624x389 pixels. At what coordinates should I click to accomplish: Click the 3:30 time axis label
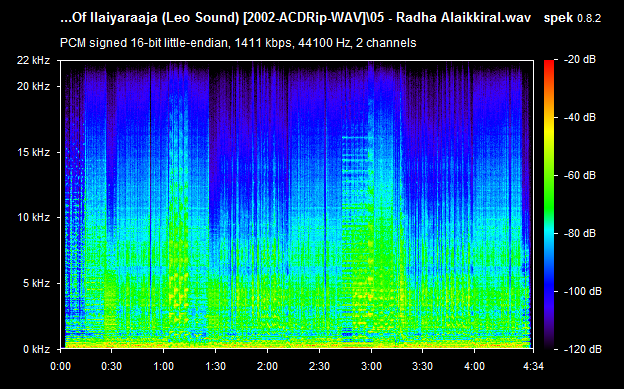pos(422,366)
